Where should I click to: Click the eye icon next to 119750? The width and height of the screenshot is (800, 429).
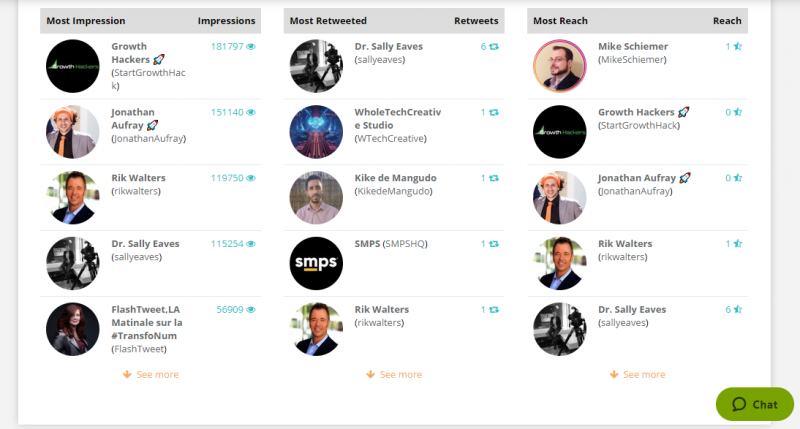[251, 178]
